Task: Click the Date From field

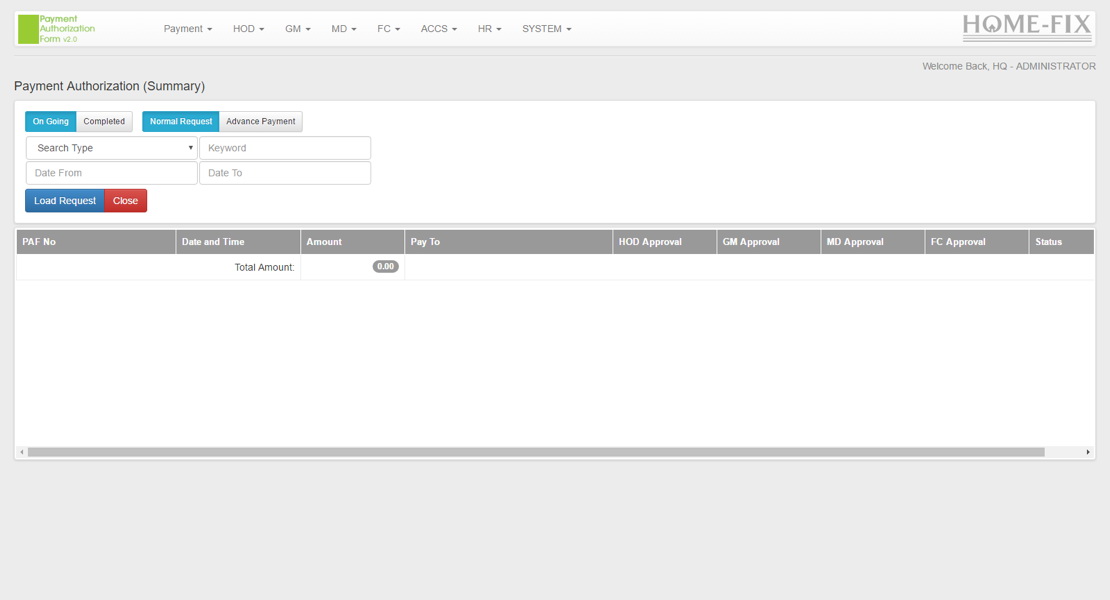Action: point(110,172)
